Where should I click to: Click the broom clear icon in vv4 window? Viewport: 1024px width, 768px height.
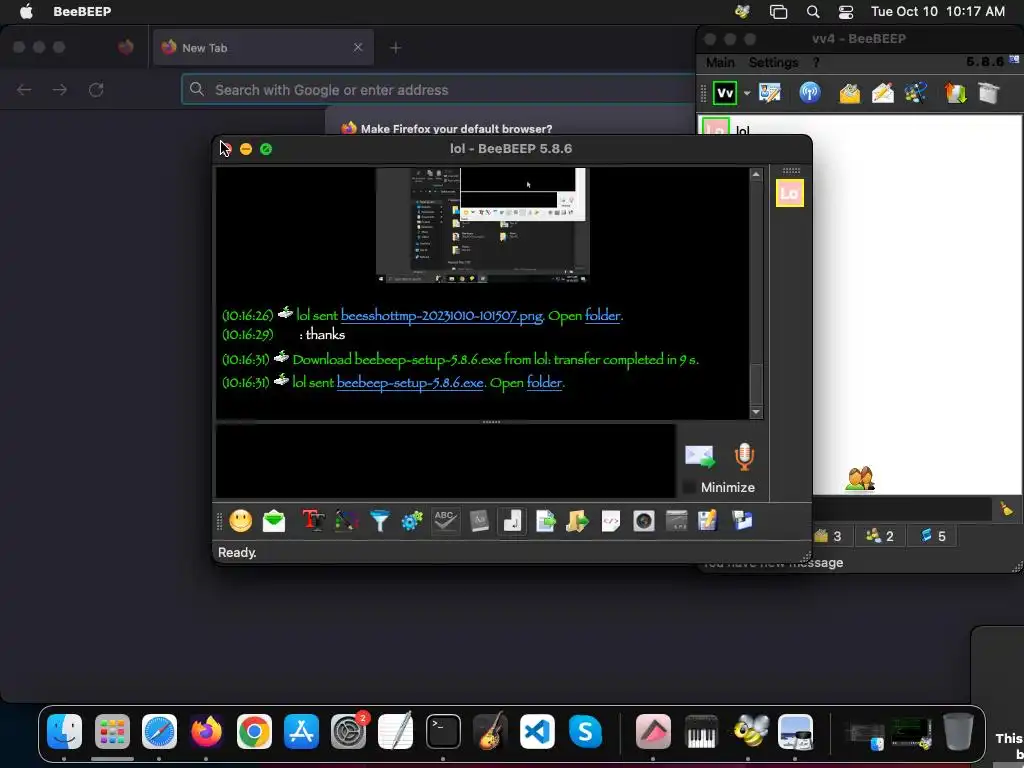(1006, 509)
